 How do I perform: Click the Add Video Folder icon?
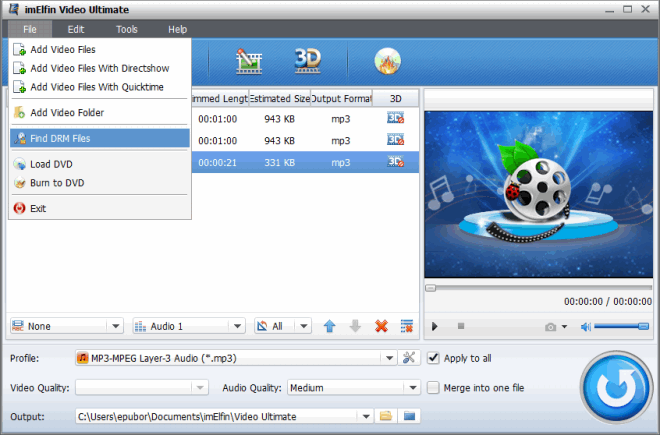pos(19,112)
